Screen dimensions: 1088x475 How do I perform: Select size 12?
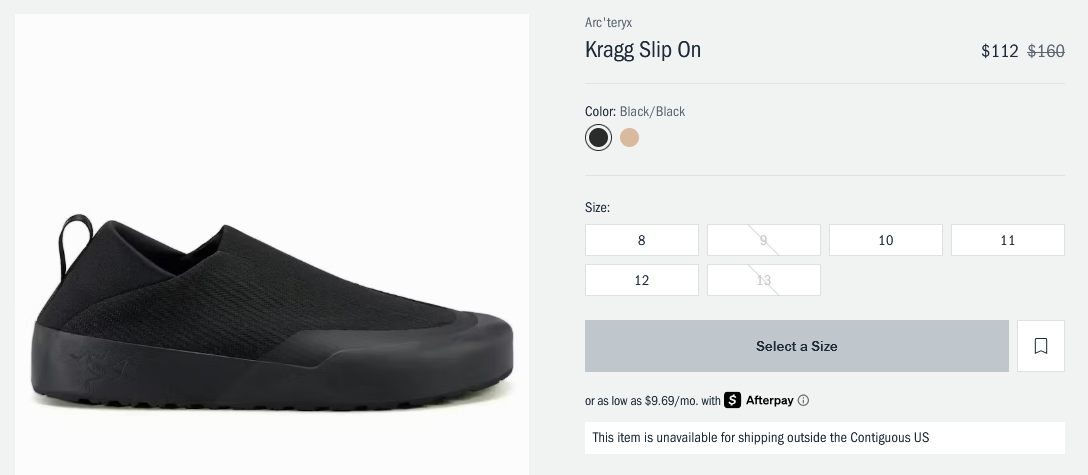point(641,280)
